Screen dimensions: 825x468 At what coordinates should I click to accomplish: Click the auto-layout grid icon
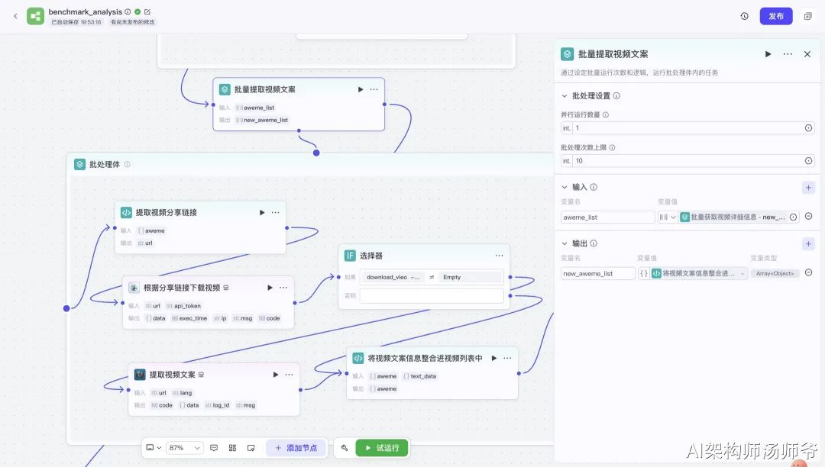click(x=232, y=448)
